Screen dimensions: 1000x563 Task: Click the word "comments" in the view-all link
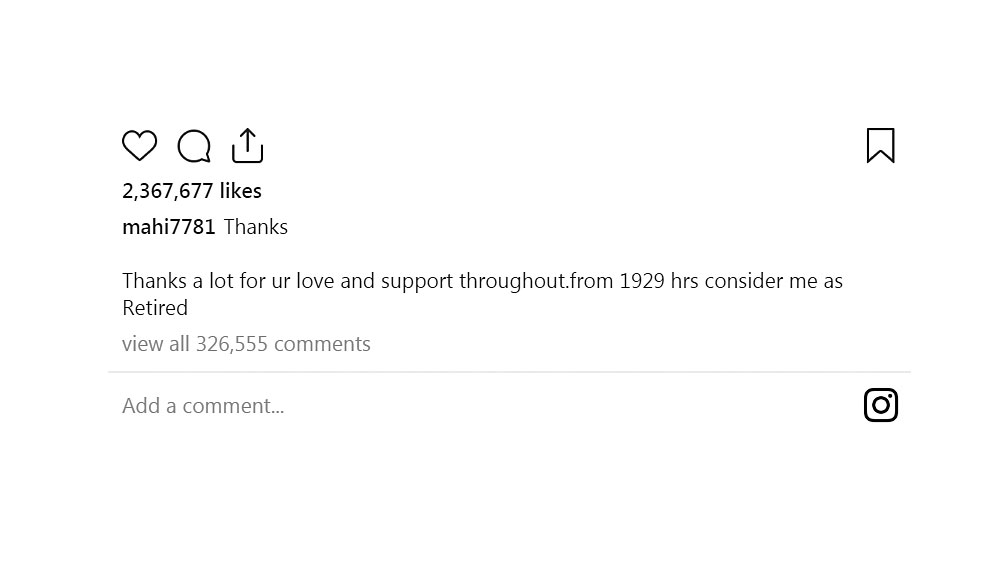[322, 344]
